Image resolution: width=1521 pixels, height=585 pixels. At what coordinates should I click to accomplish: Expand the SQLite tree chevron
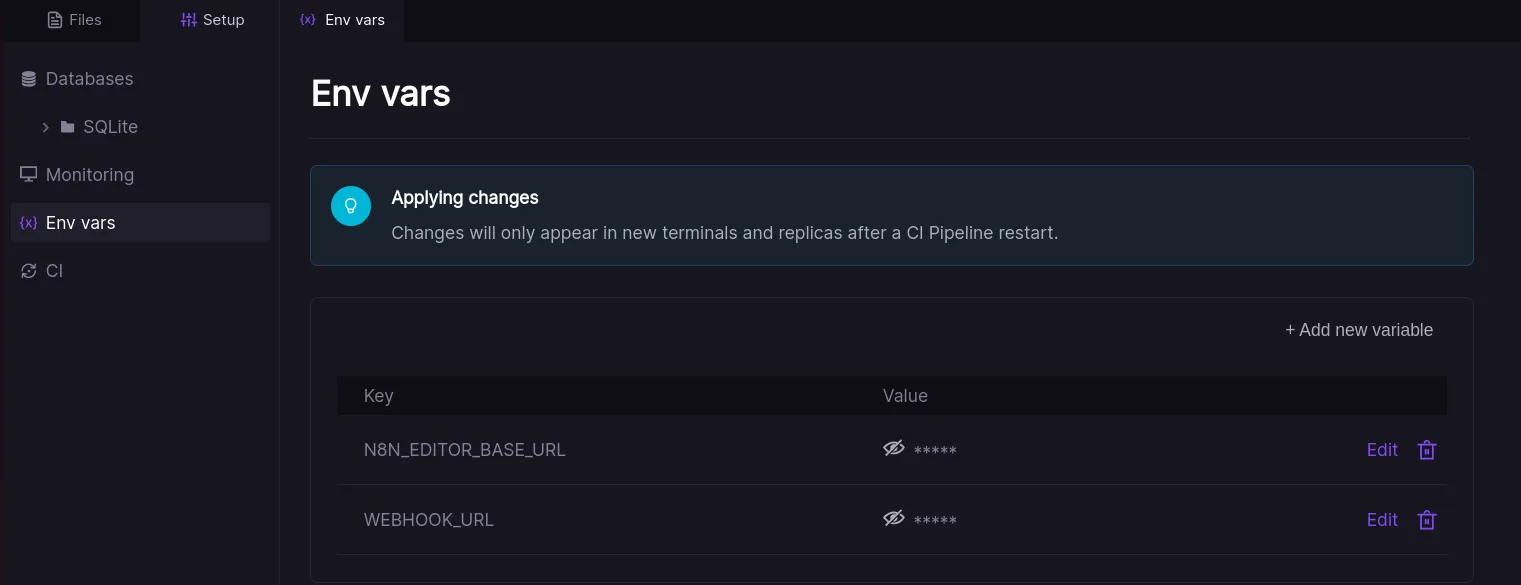tap(45, 127)
